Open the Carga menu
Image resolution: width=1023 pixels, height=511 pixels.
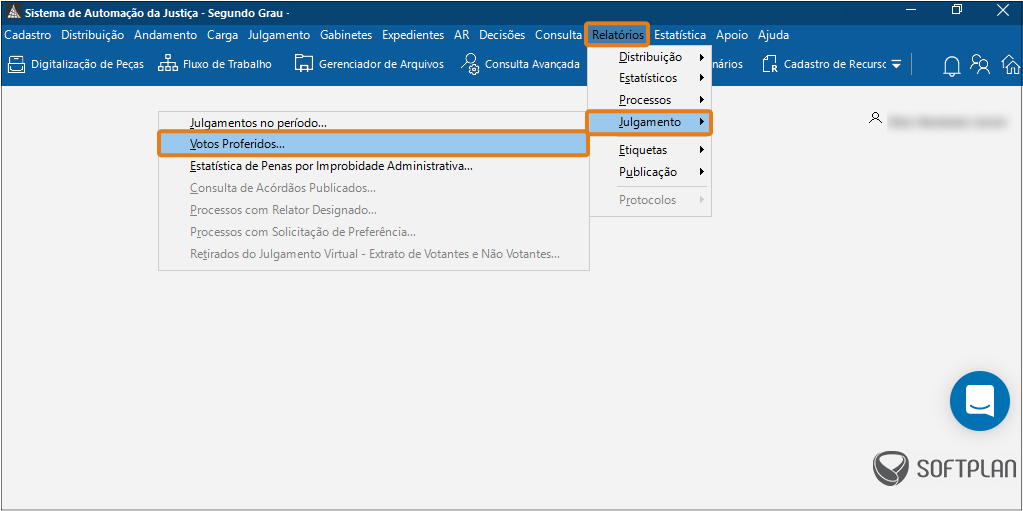(222, 35)
